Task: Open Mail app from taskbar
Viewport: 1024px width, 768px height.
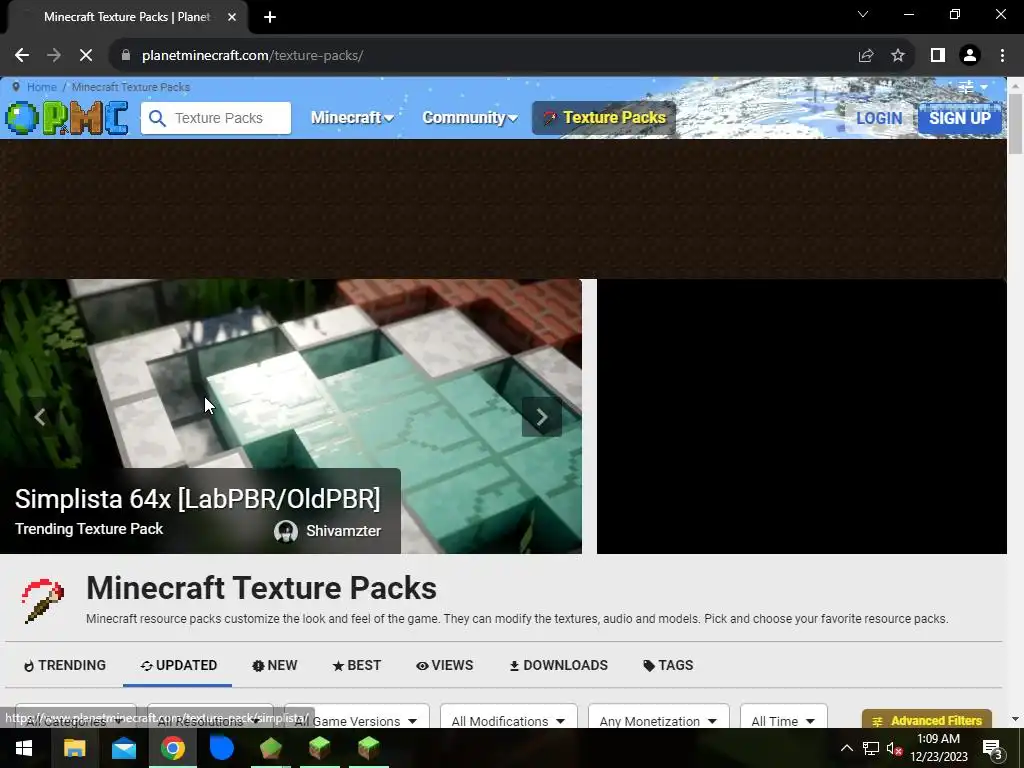Action: point(123,748)
